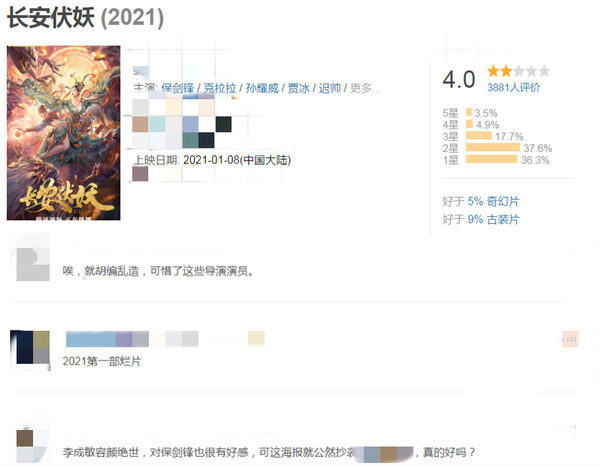This screenshot has width=600, height=467.
Task: Open the first commenter's avatar
Action: (33, 265)
